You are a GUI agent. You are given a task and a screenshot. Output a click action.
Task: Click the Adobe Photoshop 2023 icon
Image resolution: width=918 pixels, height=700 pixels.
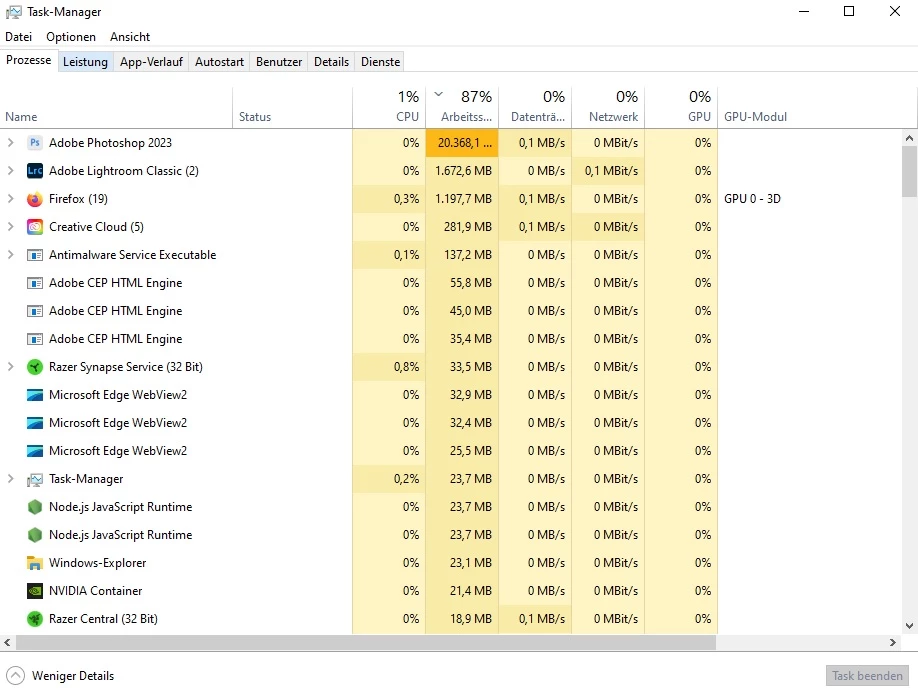[35, 143]
